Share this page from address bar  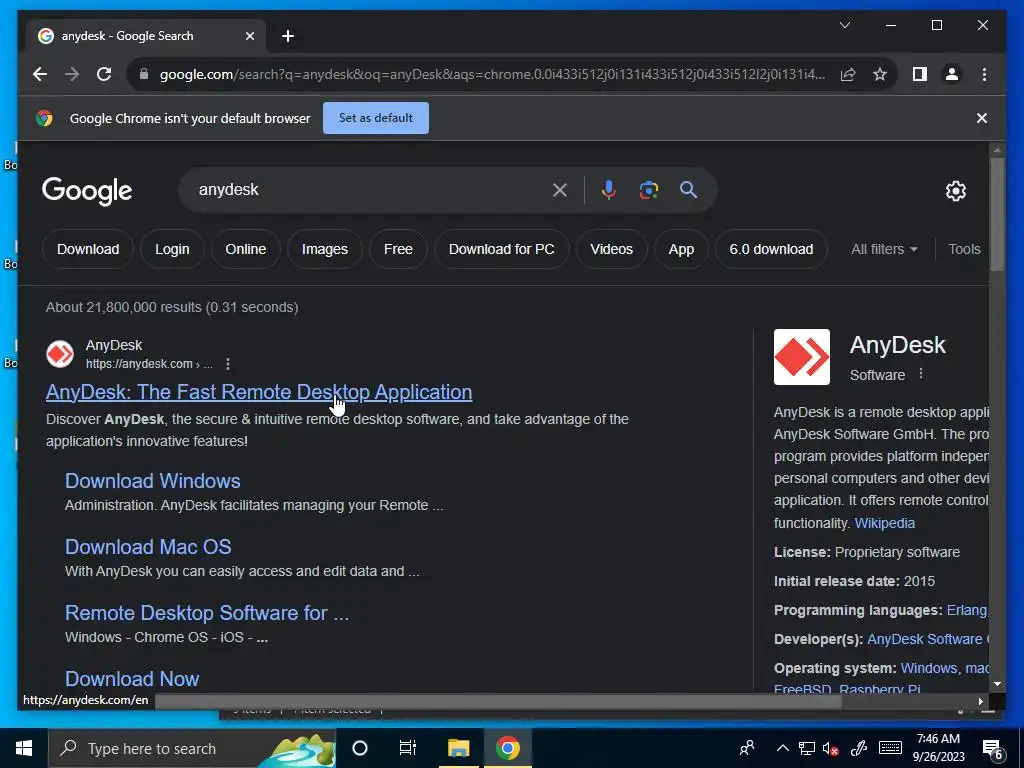point(848,74)
